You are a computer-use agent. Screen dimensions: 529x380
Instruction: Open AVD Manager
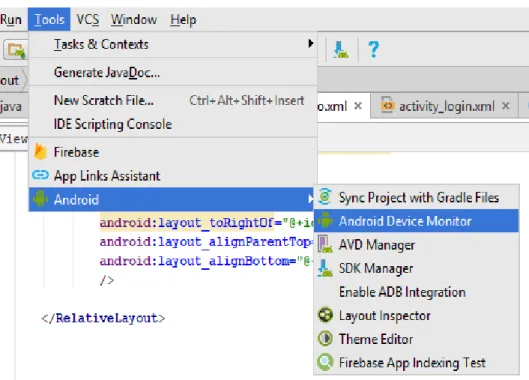416,245
